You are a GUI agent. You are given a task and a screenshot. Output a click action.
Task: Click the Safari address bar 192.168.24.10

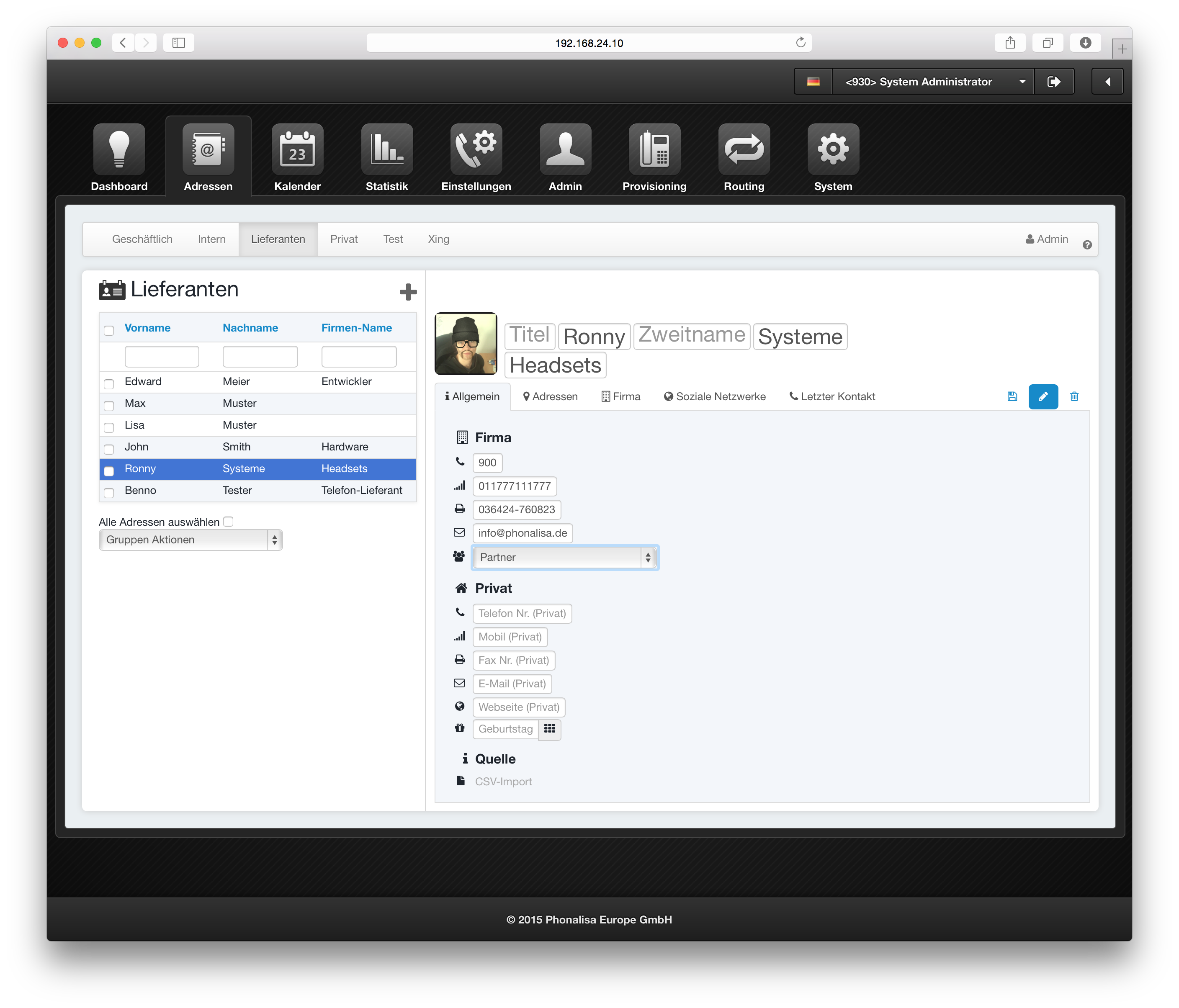coord(589,43)
